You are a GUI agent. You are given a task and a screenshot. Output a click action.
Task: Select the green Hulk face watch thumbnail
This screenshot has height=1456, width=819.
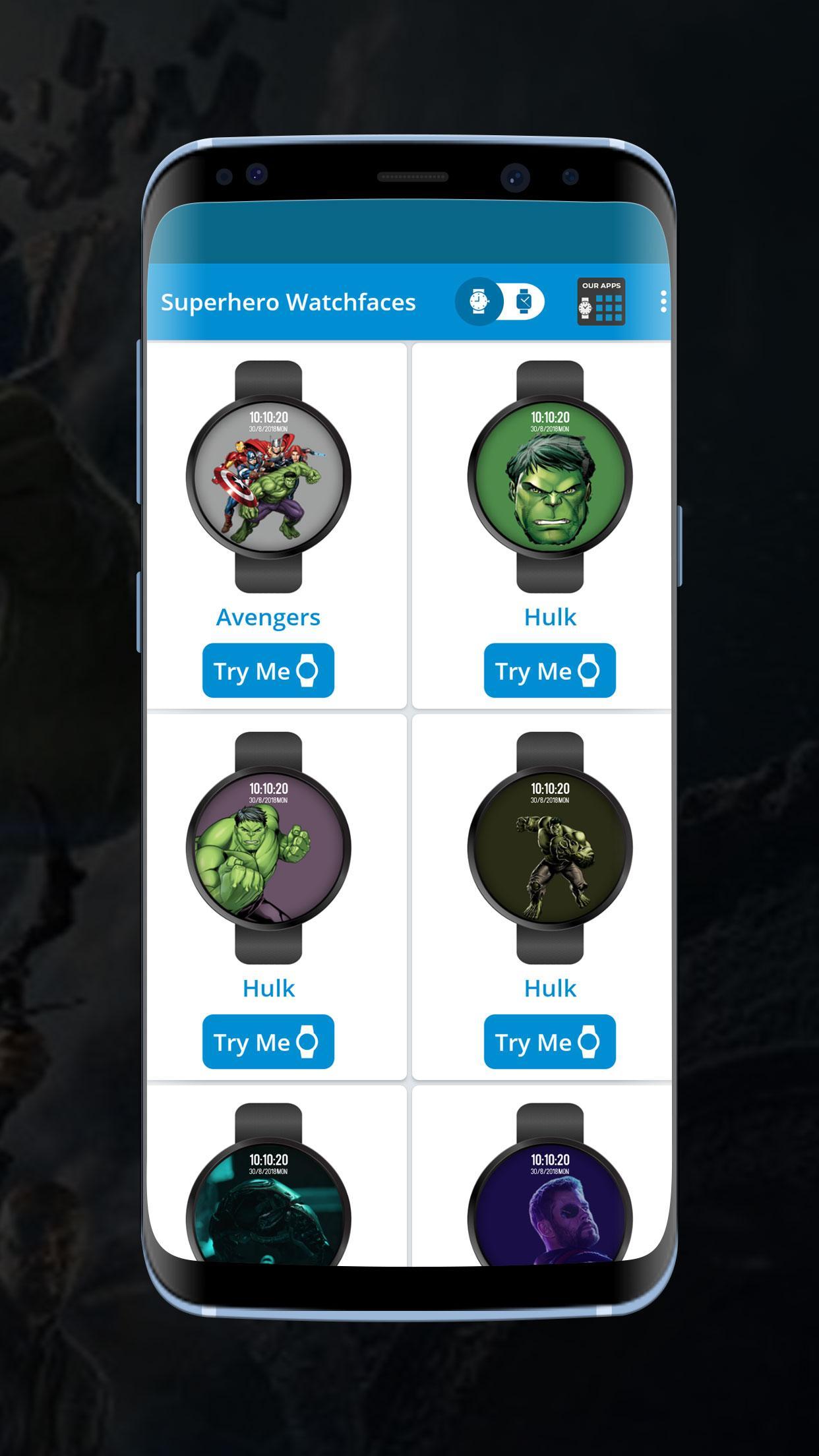point(550,476)
